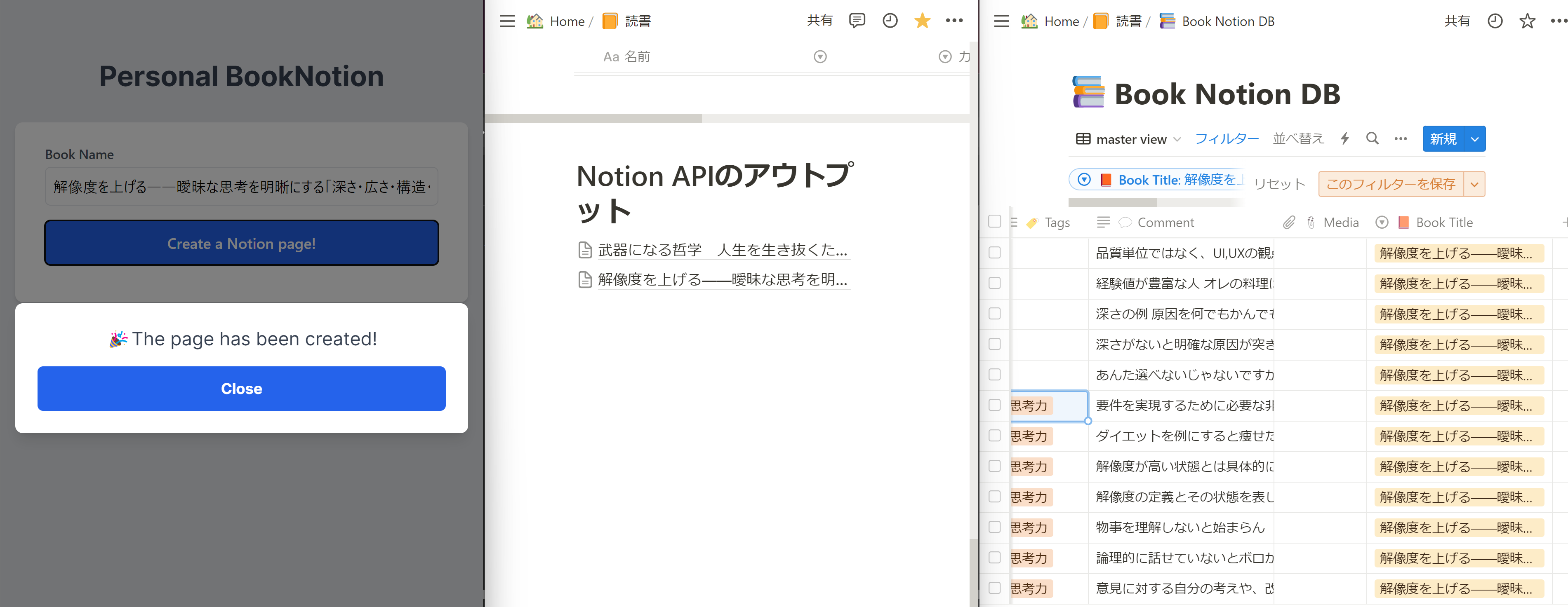Open comments icon in middle Notion pane
This screenshot has width=1568, height=607.
[x=857, y=21]
